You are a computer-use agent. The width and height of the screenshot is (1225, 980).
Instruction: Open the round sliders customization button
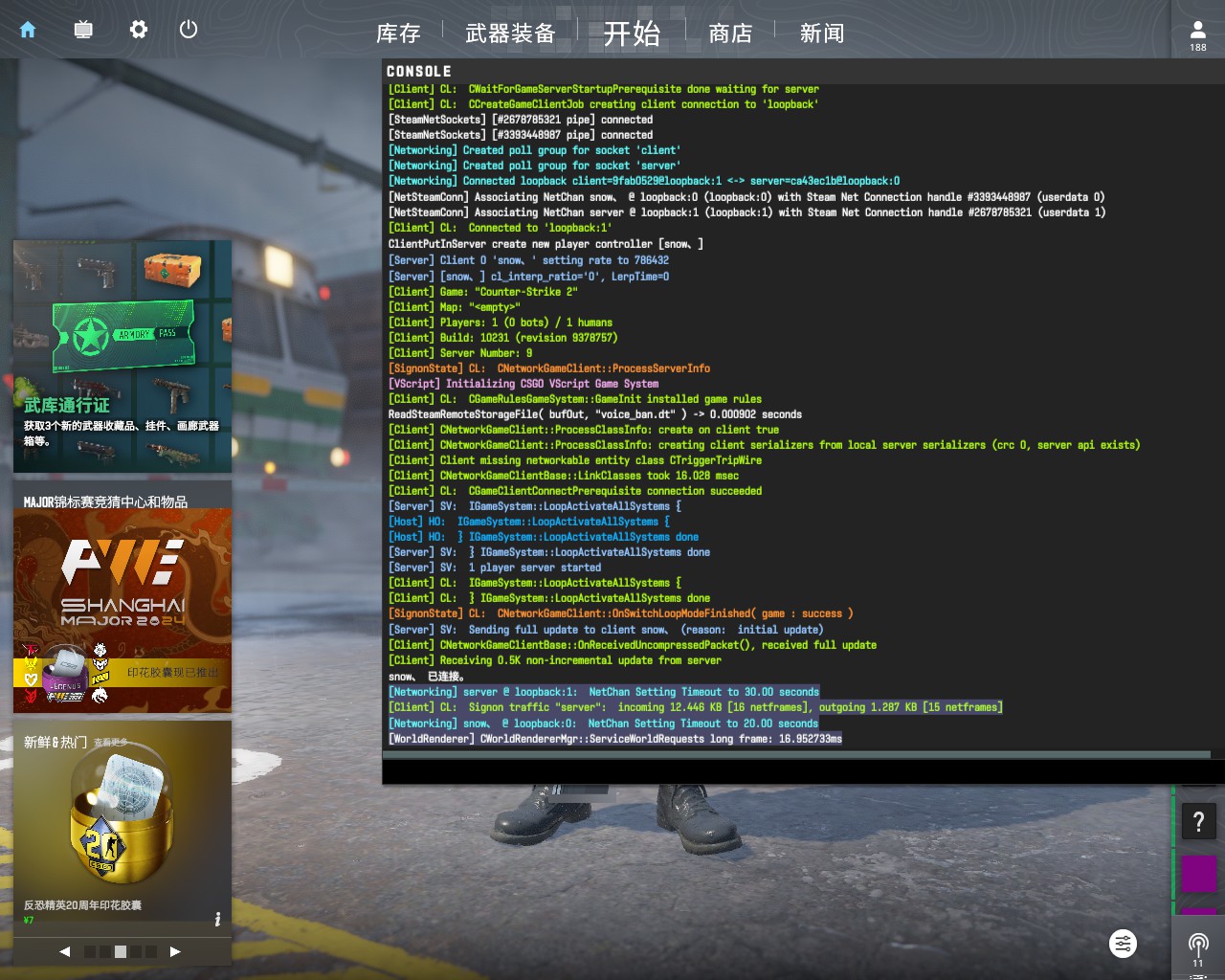(x=1123, y=944)
